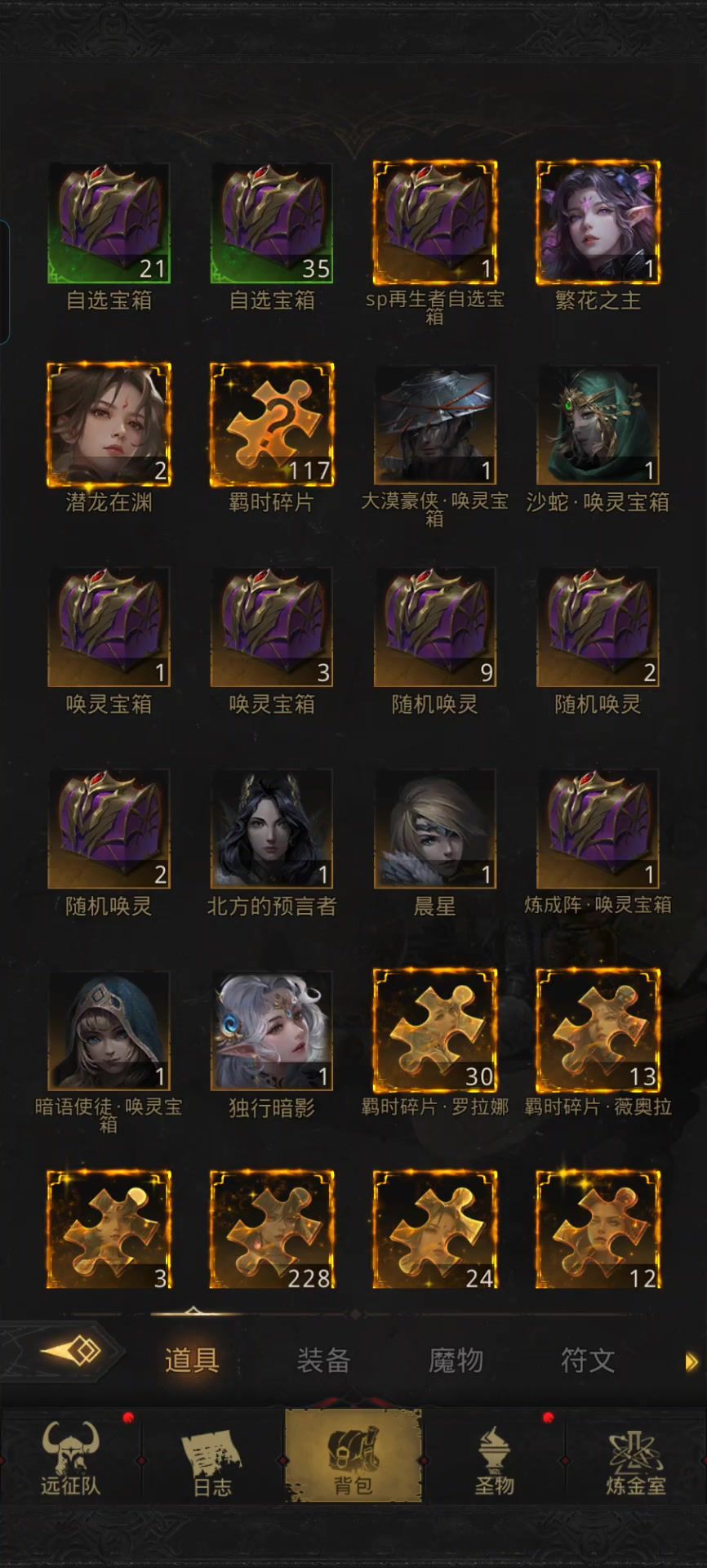
Task: Open the 符文 tab
Action: point(588,1360)
